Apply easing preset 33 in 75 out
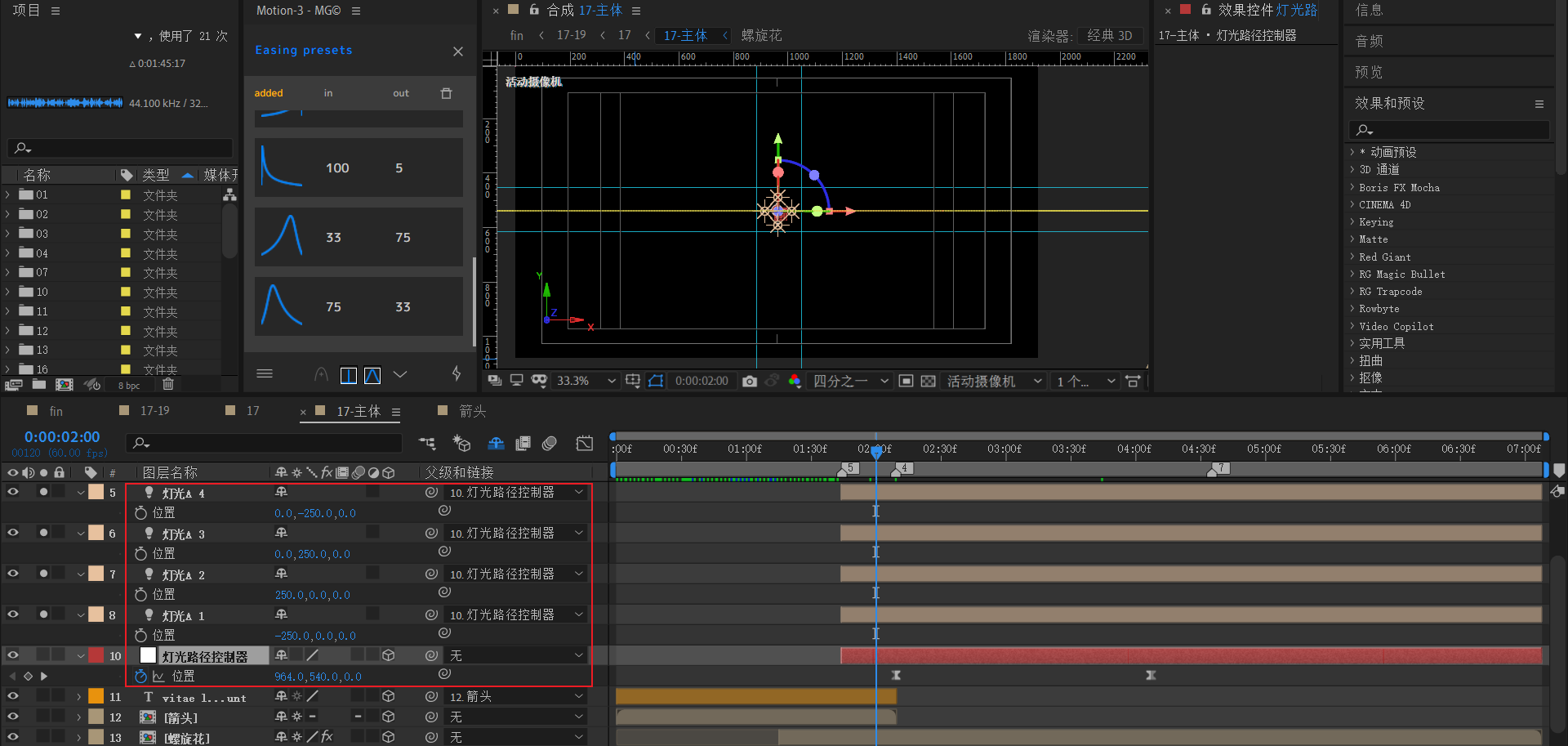1568x746 pixels. pos(359,237)
